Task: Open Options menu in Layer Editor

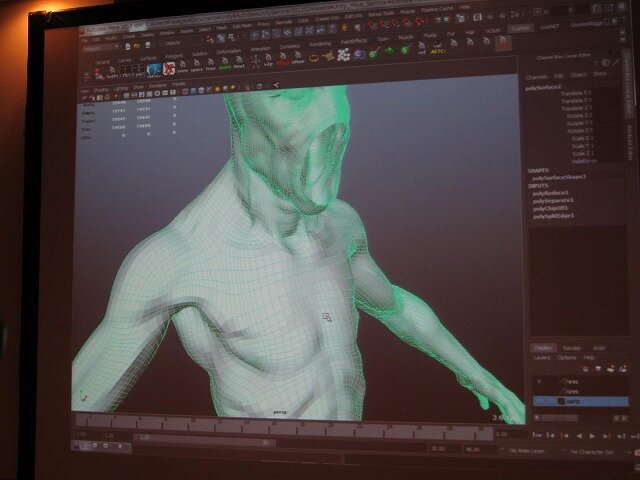Action: point(567,358)
